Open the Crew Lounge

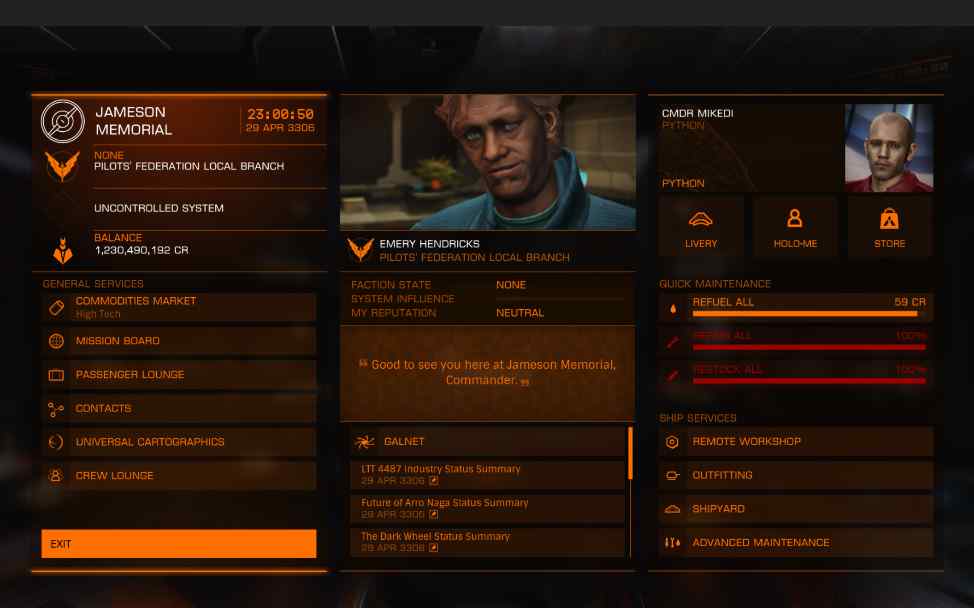tap(179, 475)
